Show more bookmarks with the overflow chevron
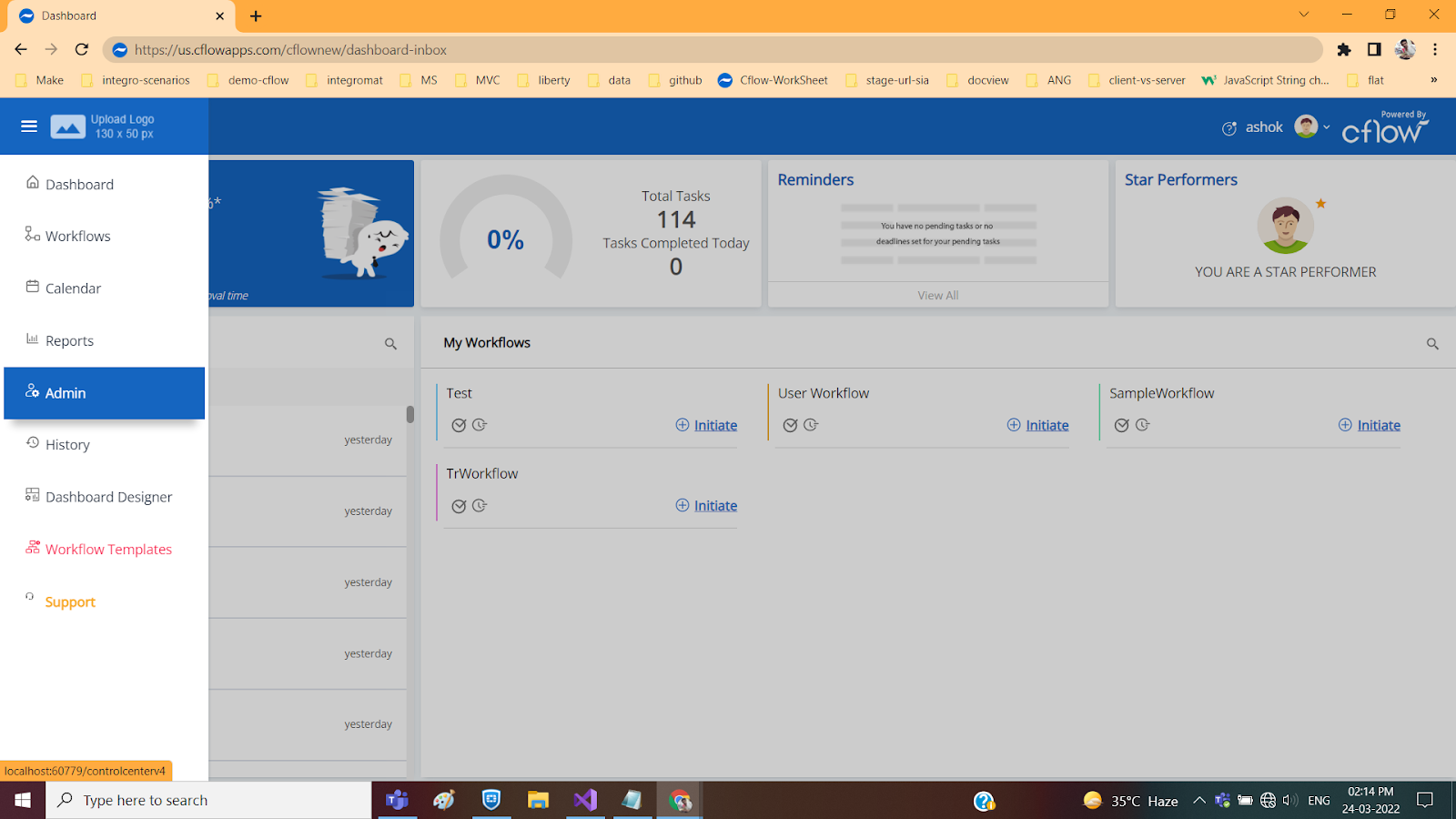The image size is (1456, 819). tap(1434, 80)
